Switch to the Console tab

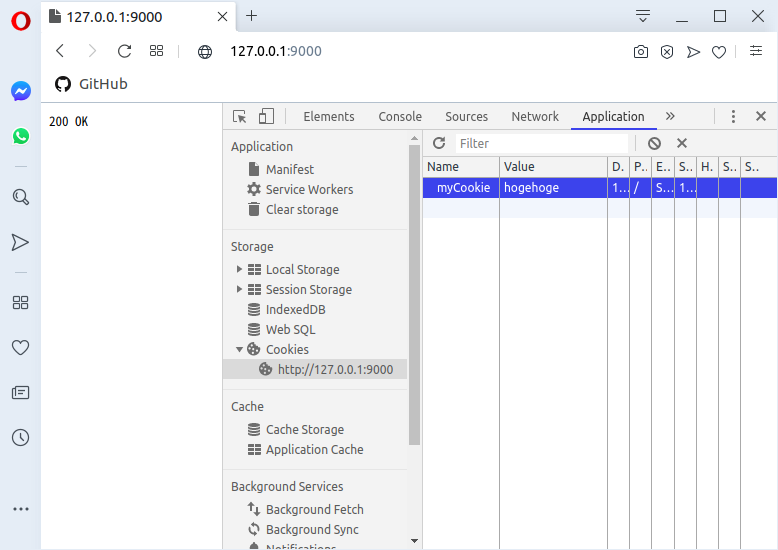tap(400, 117)
